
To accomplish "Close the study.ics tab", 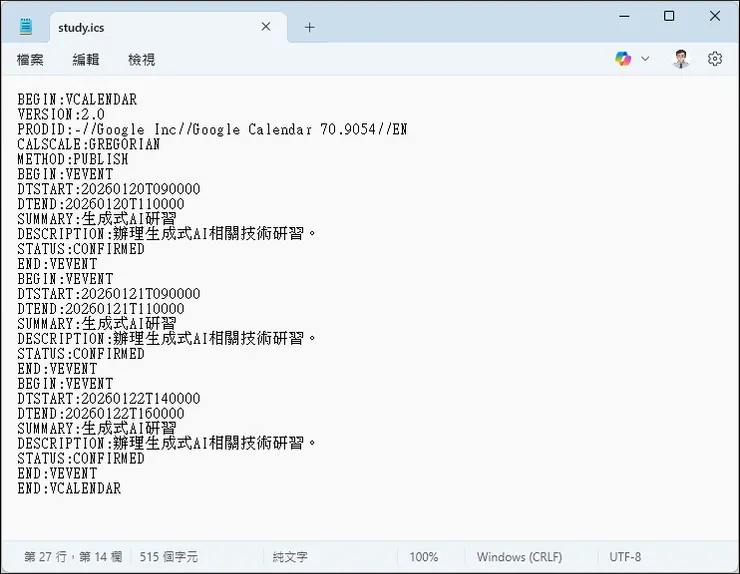I will coord(266,27).
